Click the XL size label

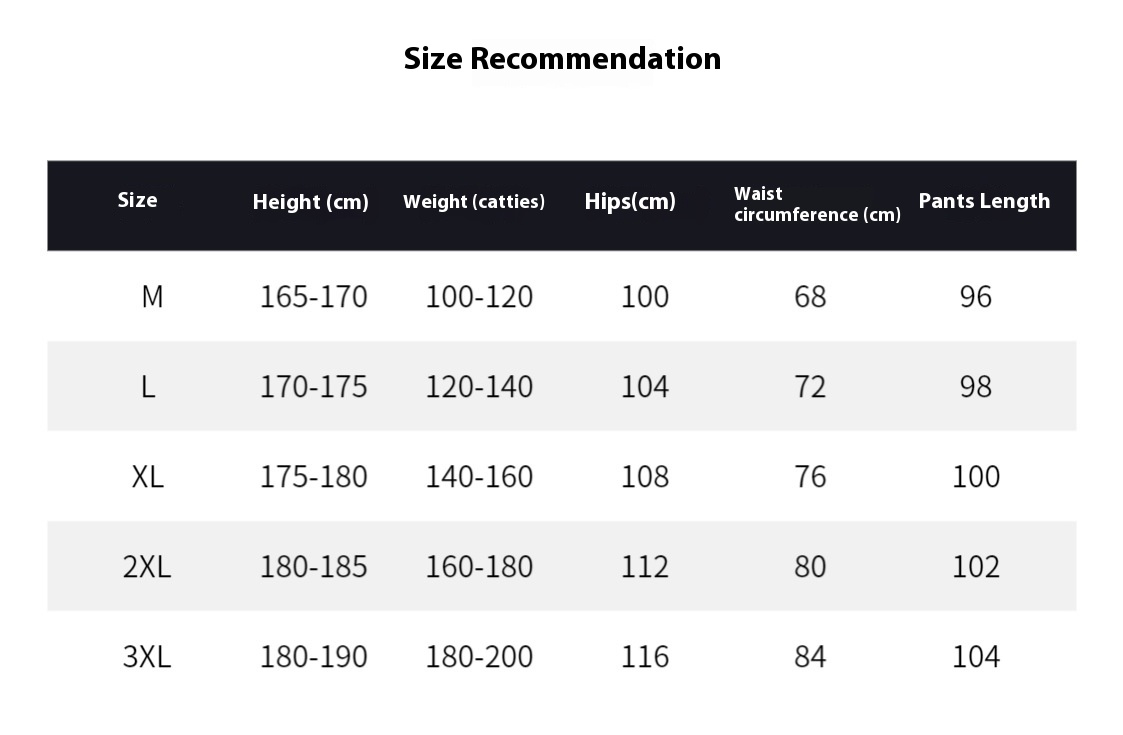148,476
